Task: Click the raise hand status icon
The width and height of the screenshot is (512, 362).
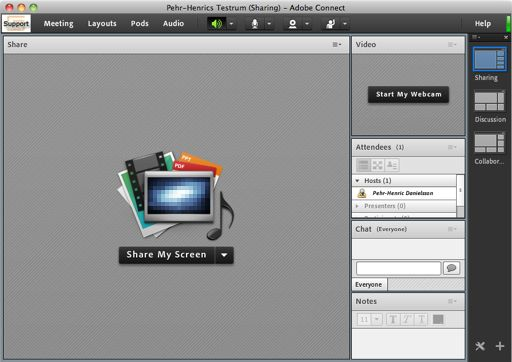Action: pyautogui.click(x=331, y=24)
